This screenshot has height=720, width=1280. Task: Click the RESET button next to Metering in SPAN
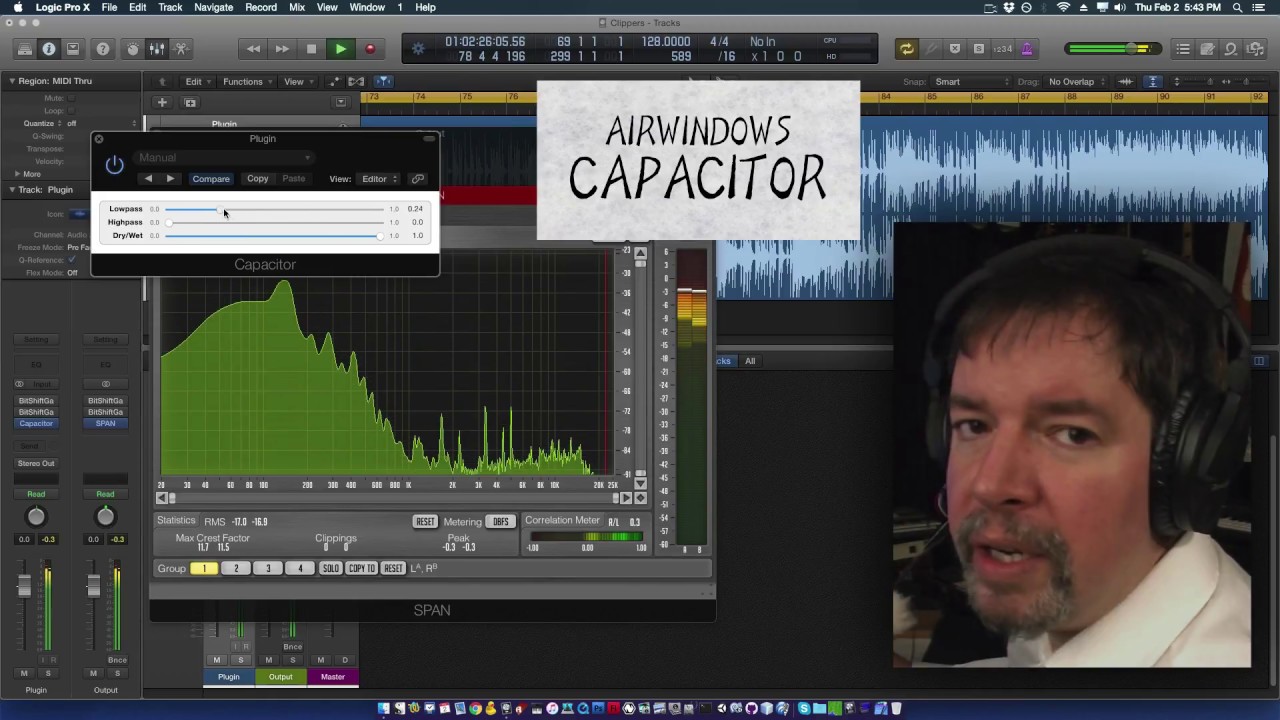425,522
